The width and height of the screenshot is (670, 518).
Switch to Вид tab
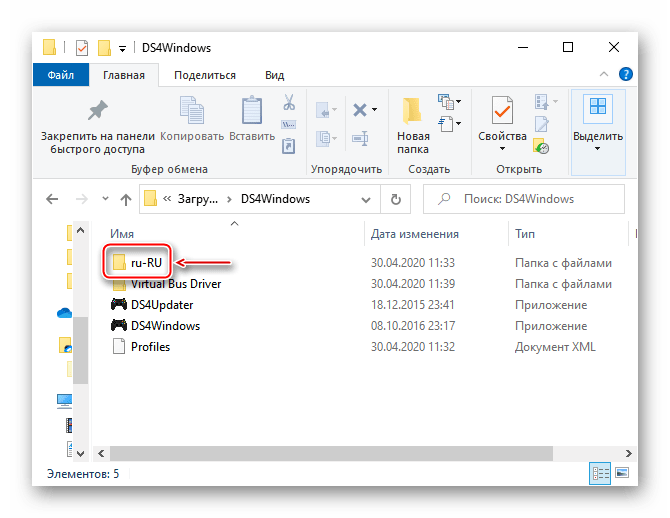(x=274, y=75)
